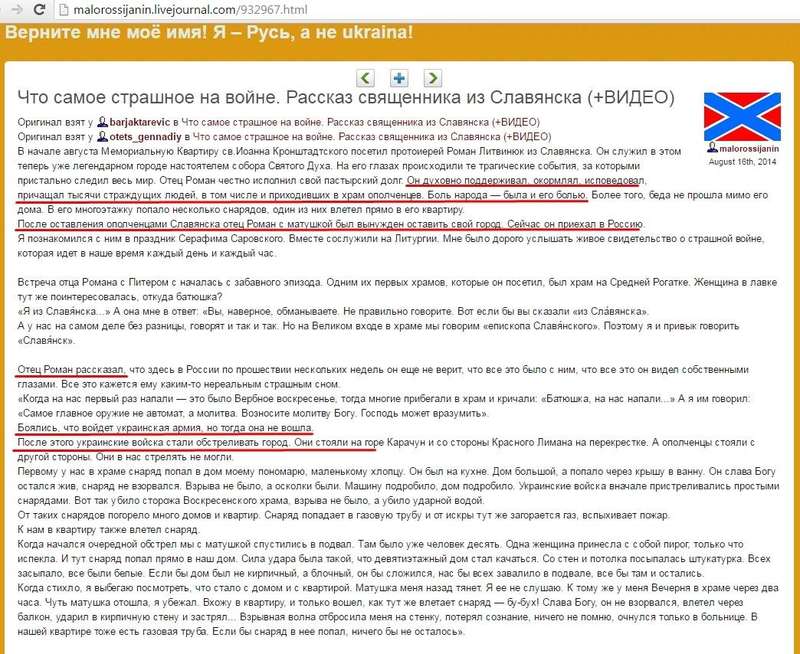Click the page info icon in address bar
Screen dimensions: 800x654
click(x=65, y=10)
